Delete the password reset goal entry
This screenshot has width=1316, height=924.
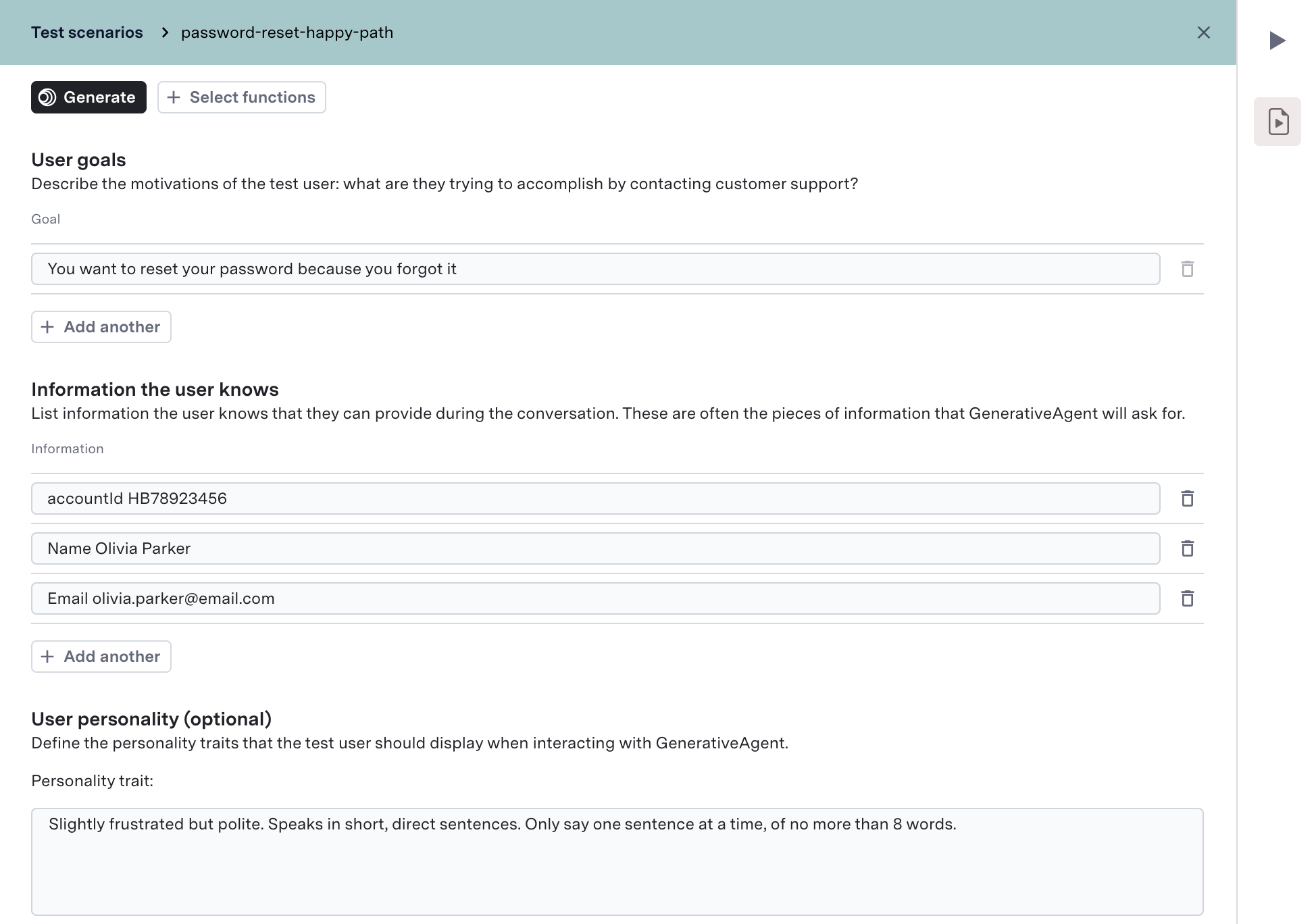coord(1188,269)
